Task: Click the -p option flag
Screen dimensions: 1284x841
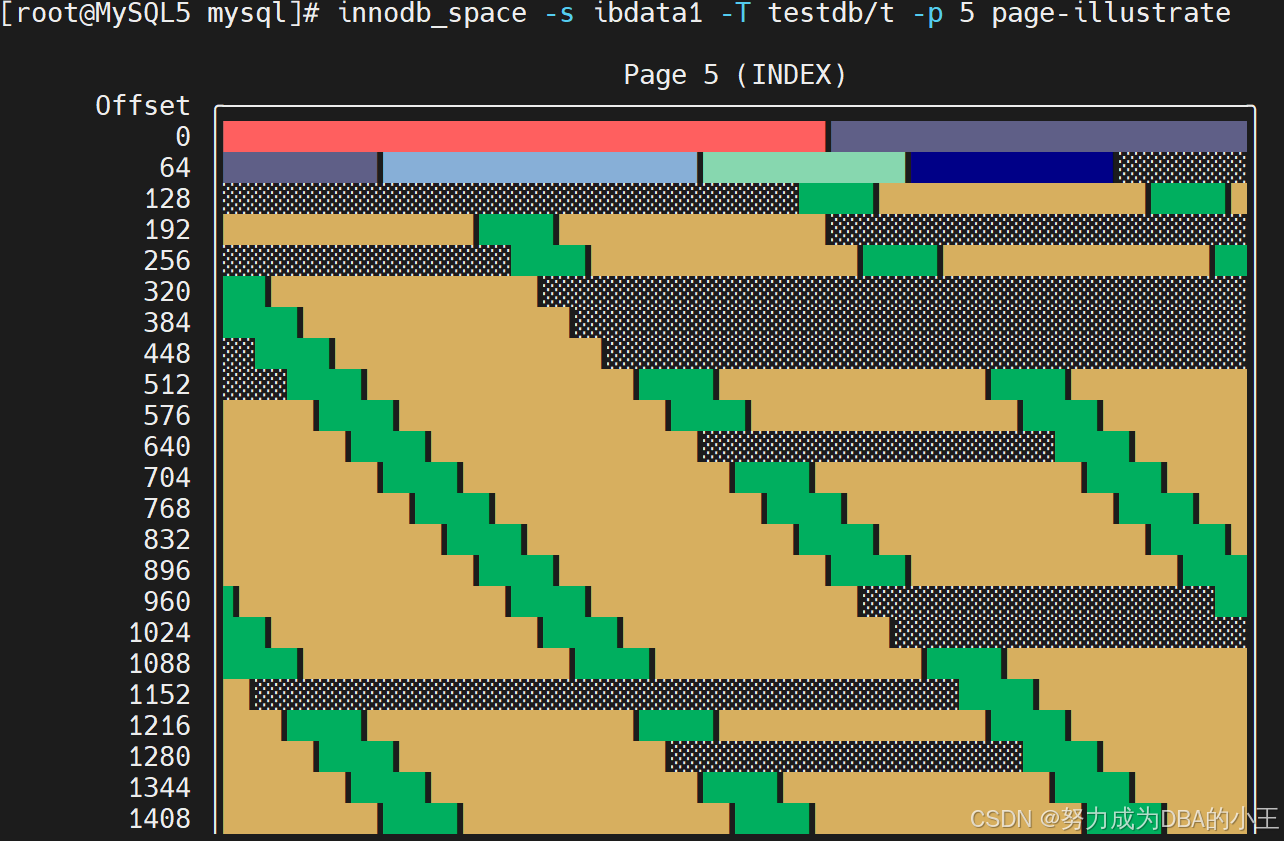Action: coord(927,14)
